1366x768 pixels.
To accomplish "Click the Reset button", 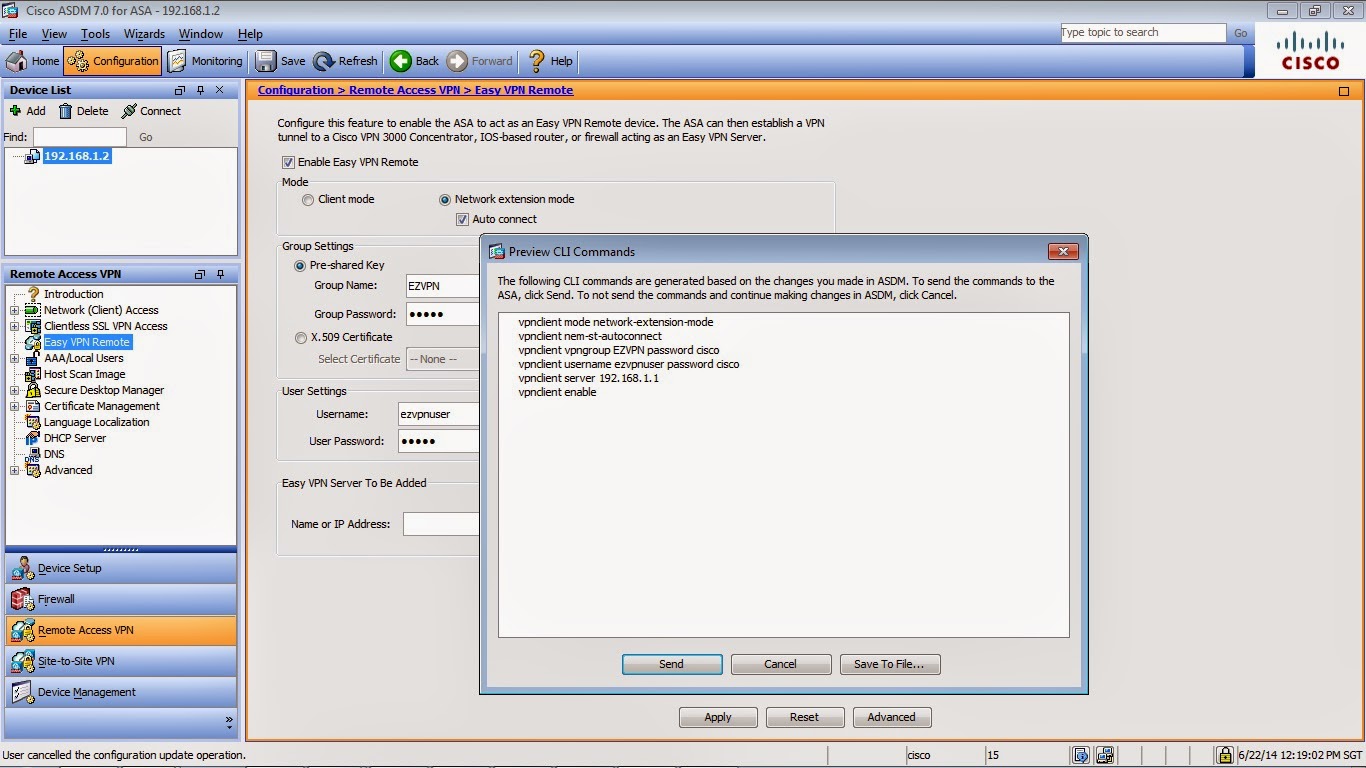I will (x=805, y=717).
